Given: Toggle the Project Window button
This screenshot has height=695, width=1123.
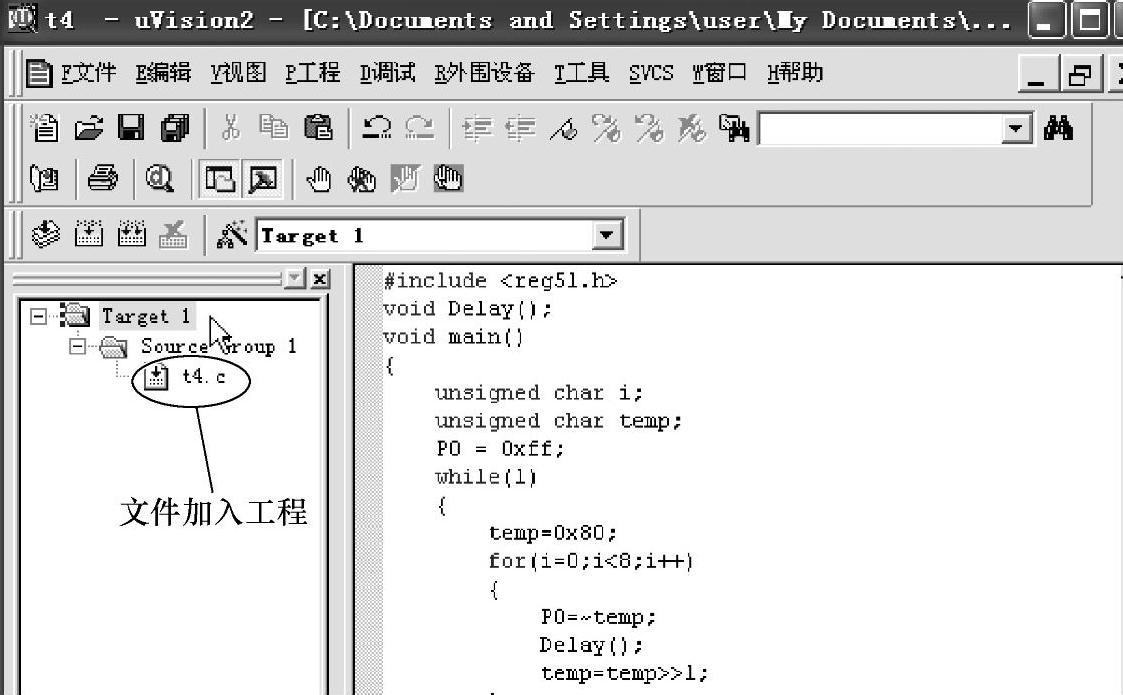Looking at the screenshot, I should [x=219, y=180].
